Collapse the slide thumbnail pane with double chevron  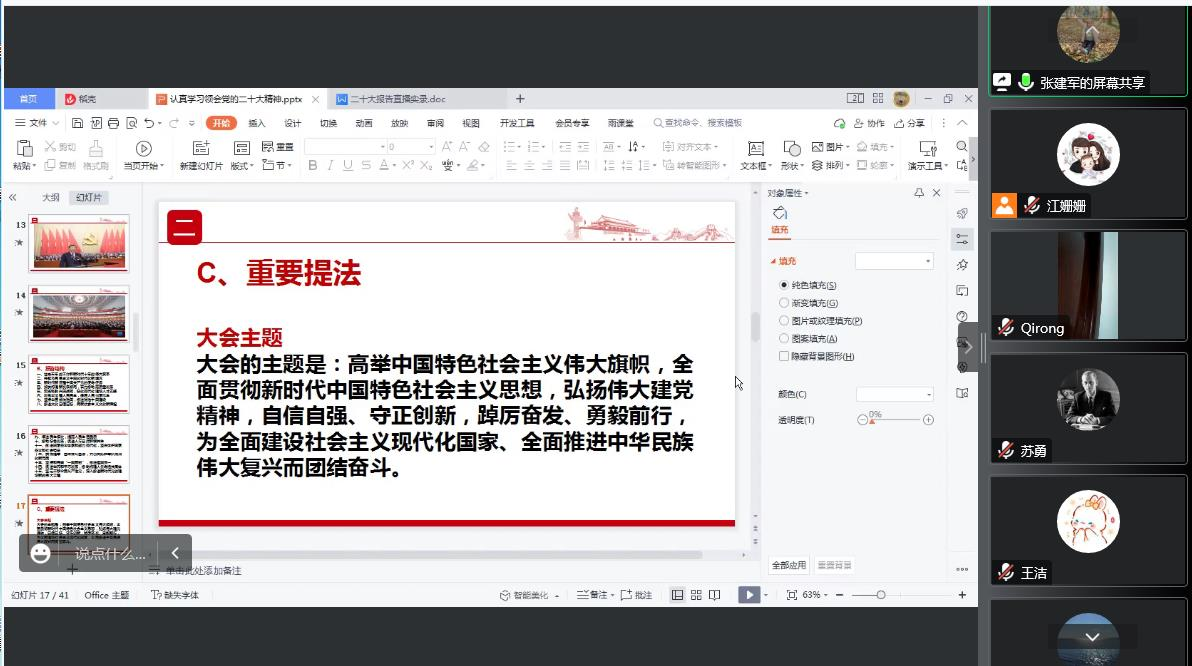click(13, 198)
